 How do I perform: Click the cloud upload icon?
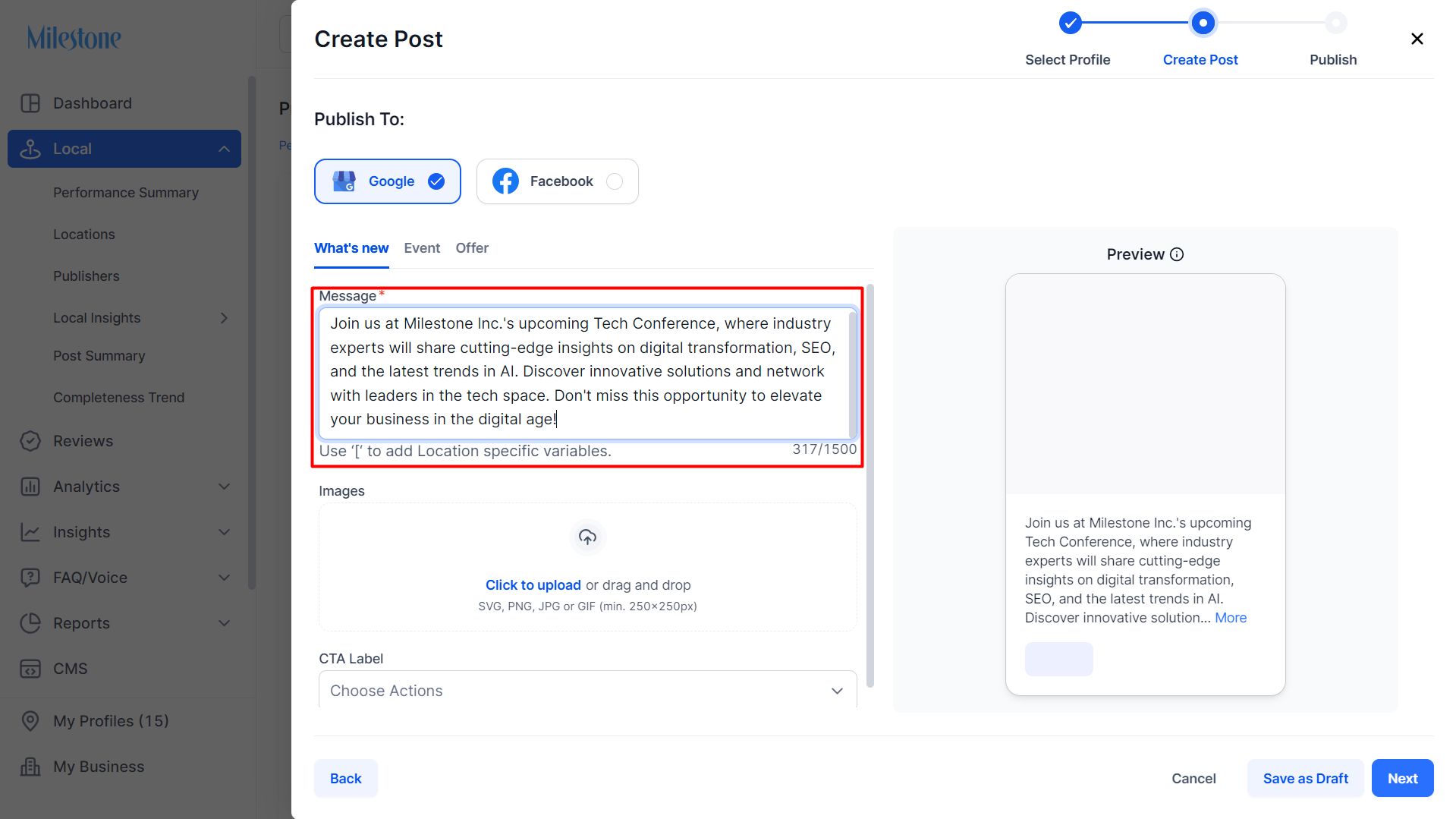[x=588, y=537]
